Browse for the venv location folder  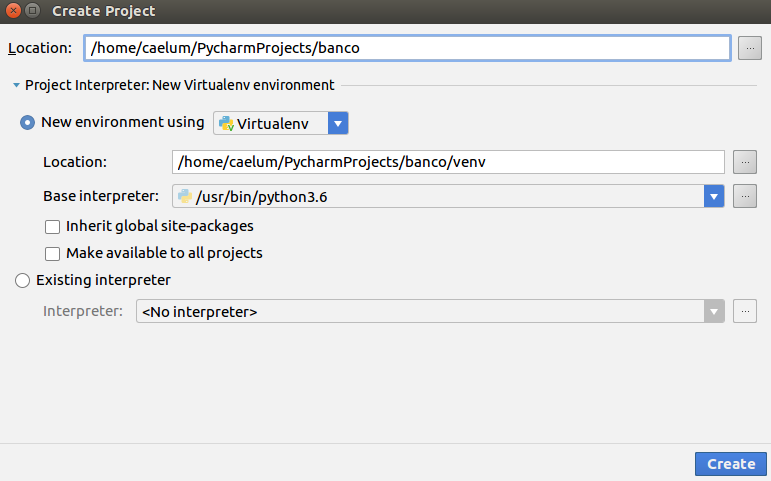coord(744,162)
